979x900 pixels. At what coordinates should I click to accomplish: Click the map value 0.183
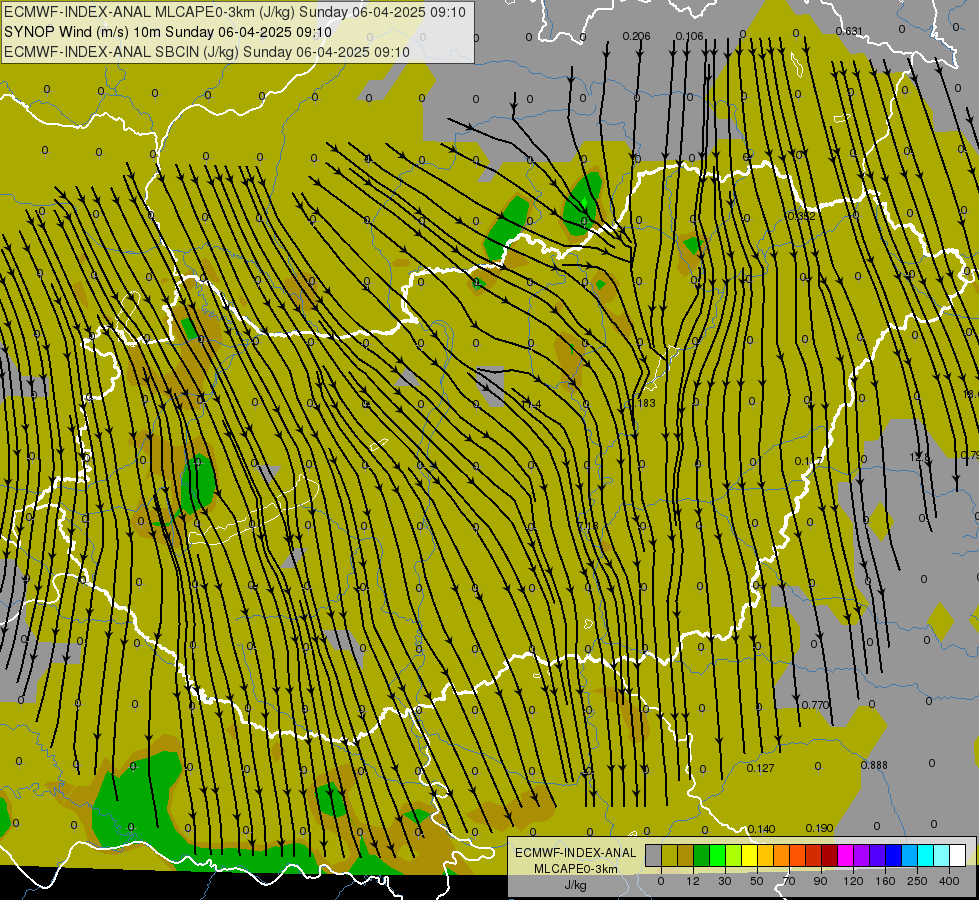point(642,403)
